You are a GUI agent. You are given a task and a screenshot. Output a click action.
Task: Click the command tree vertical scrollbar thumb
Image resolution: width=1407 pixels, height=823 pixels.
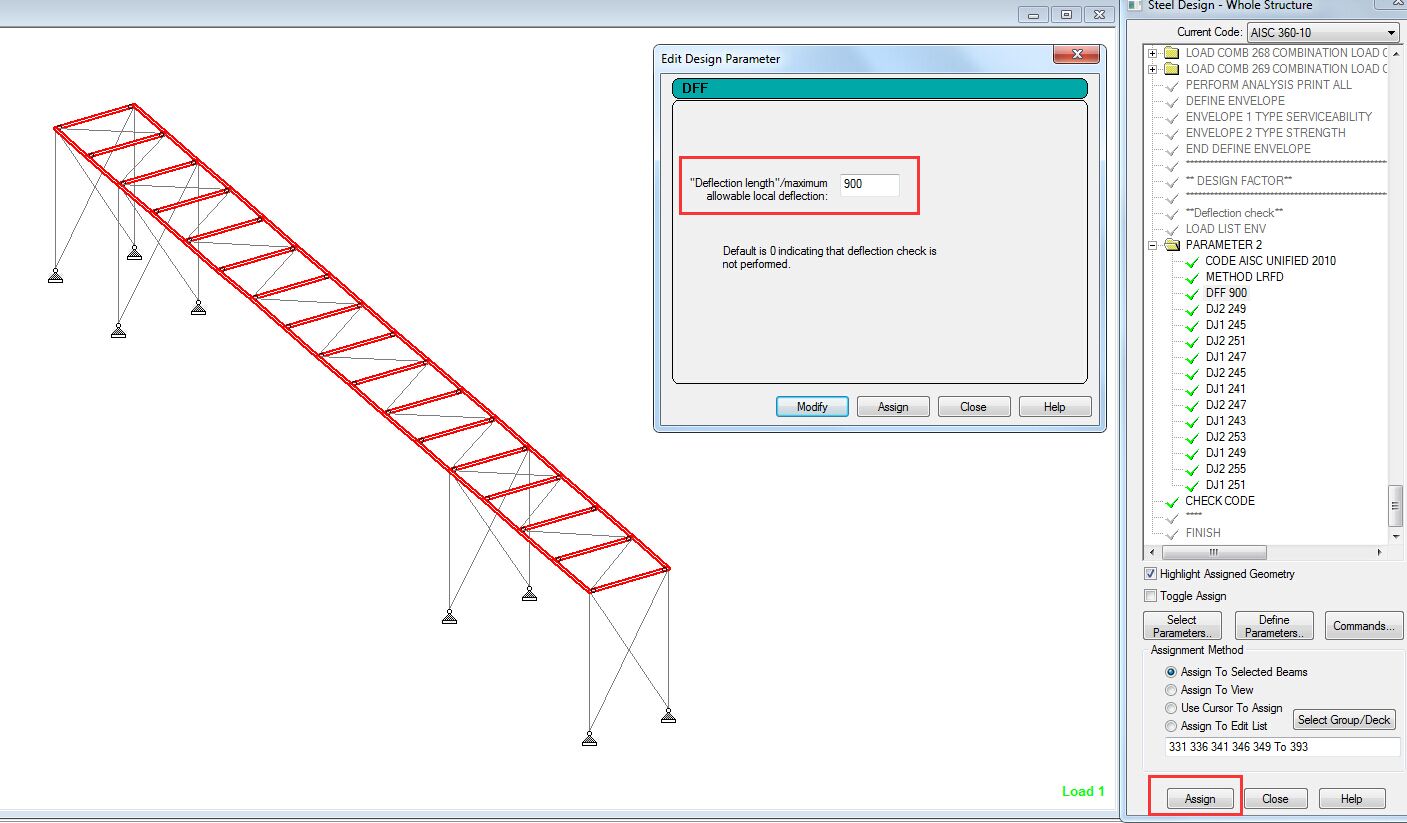click(x=1397, y=504)
